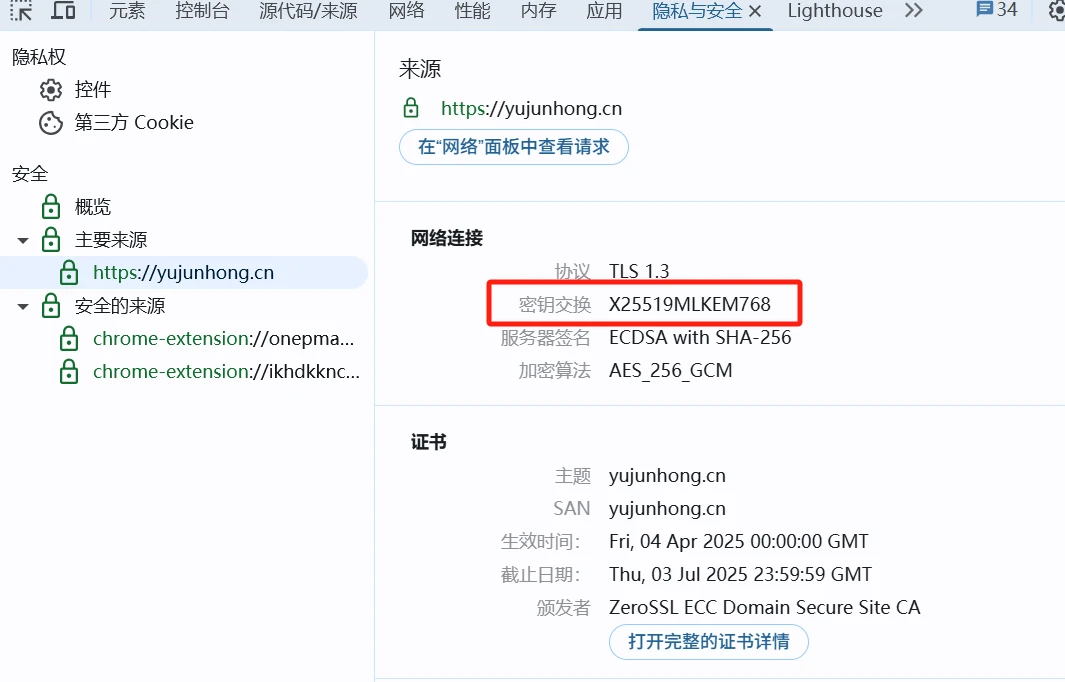
Task: Click the gear icon next to 控件
Action: (50, 90)
